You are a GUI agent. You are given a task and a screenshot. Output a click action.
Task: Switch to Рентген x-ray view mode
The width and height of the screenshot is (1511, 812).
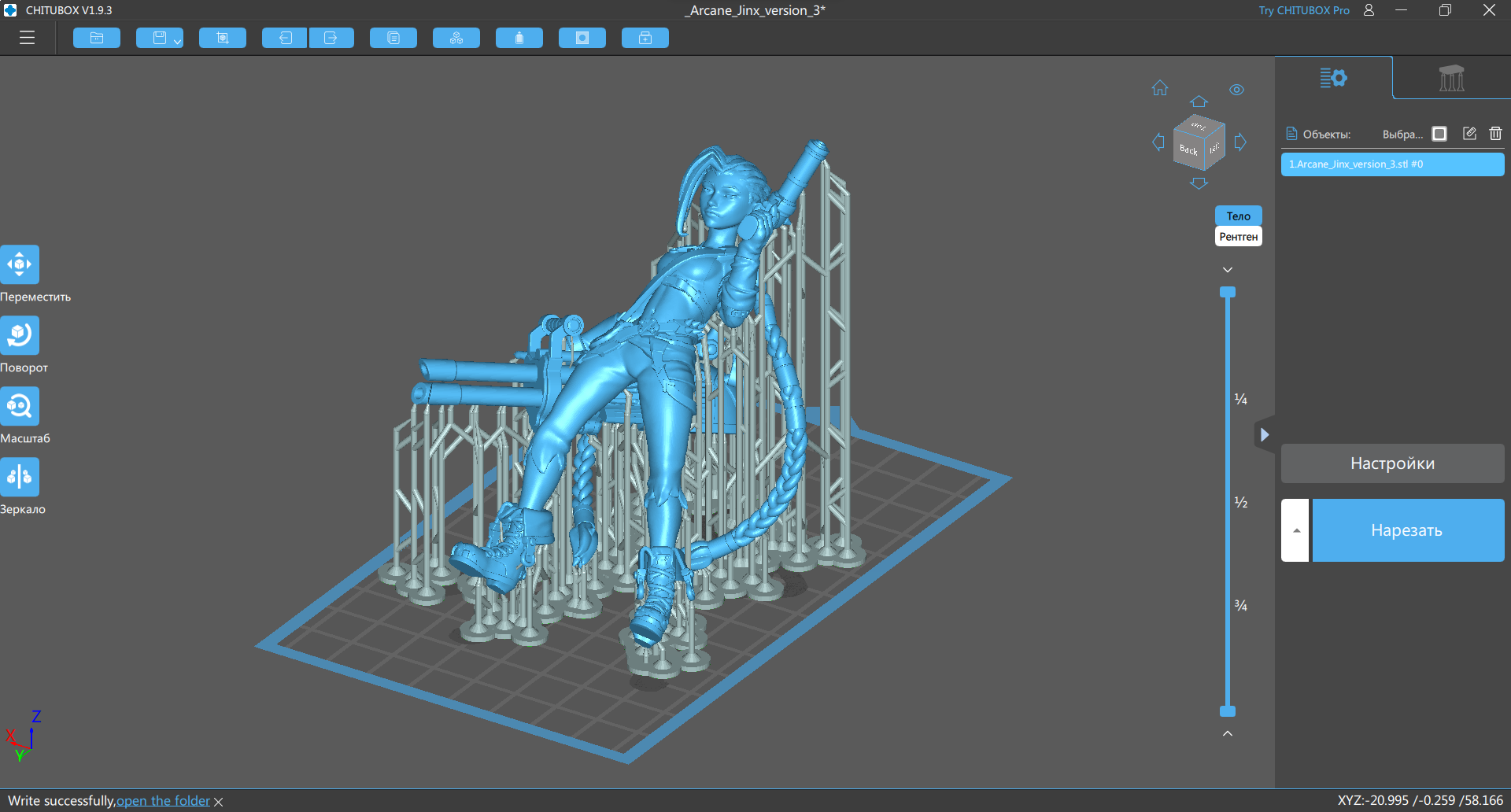(1238, 237)
